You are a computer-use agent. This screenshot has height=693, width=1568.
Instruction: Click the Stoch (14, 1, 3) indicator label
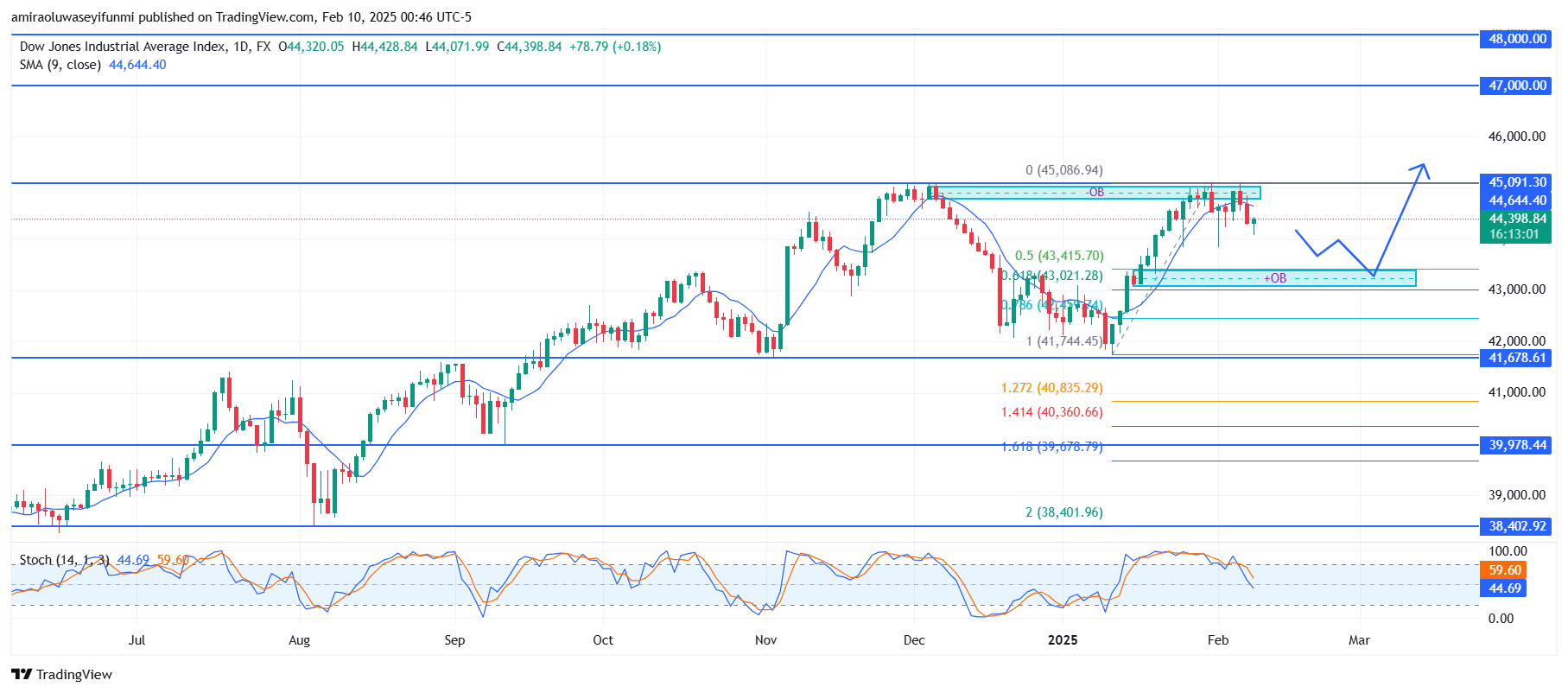64,560
